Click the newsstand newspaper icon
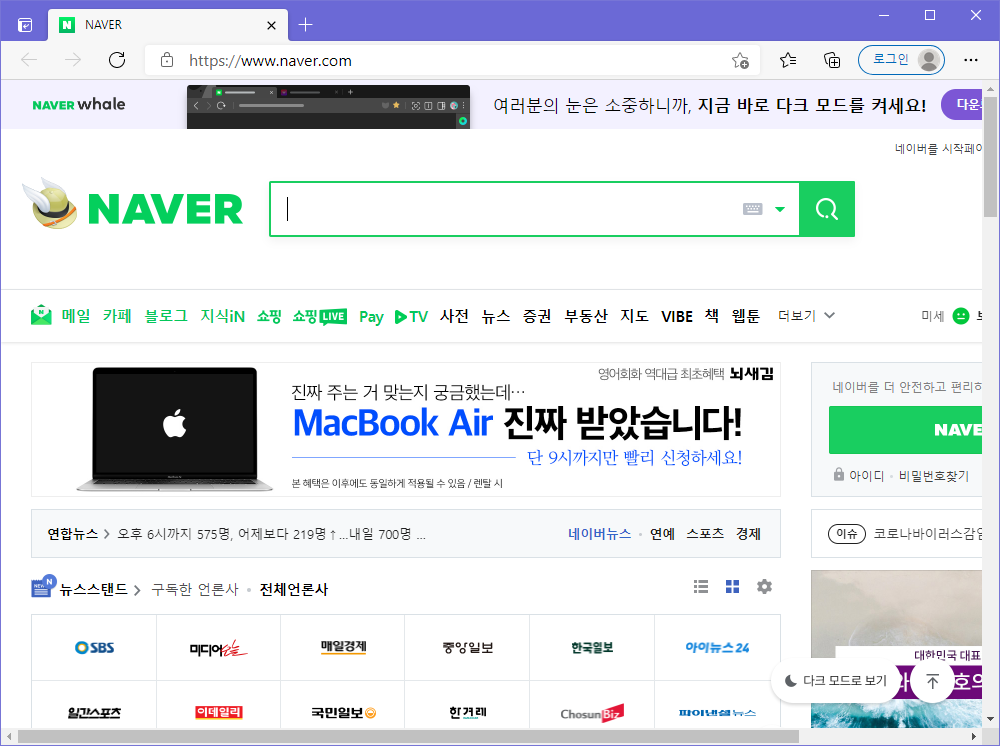1000x746 pixels. (x=43, y=587)
